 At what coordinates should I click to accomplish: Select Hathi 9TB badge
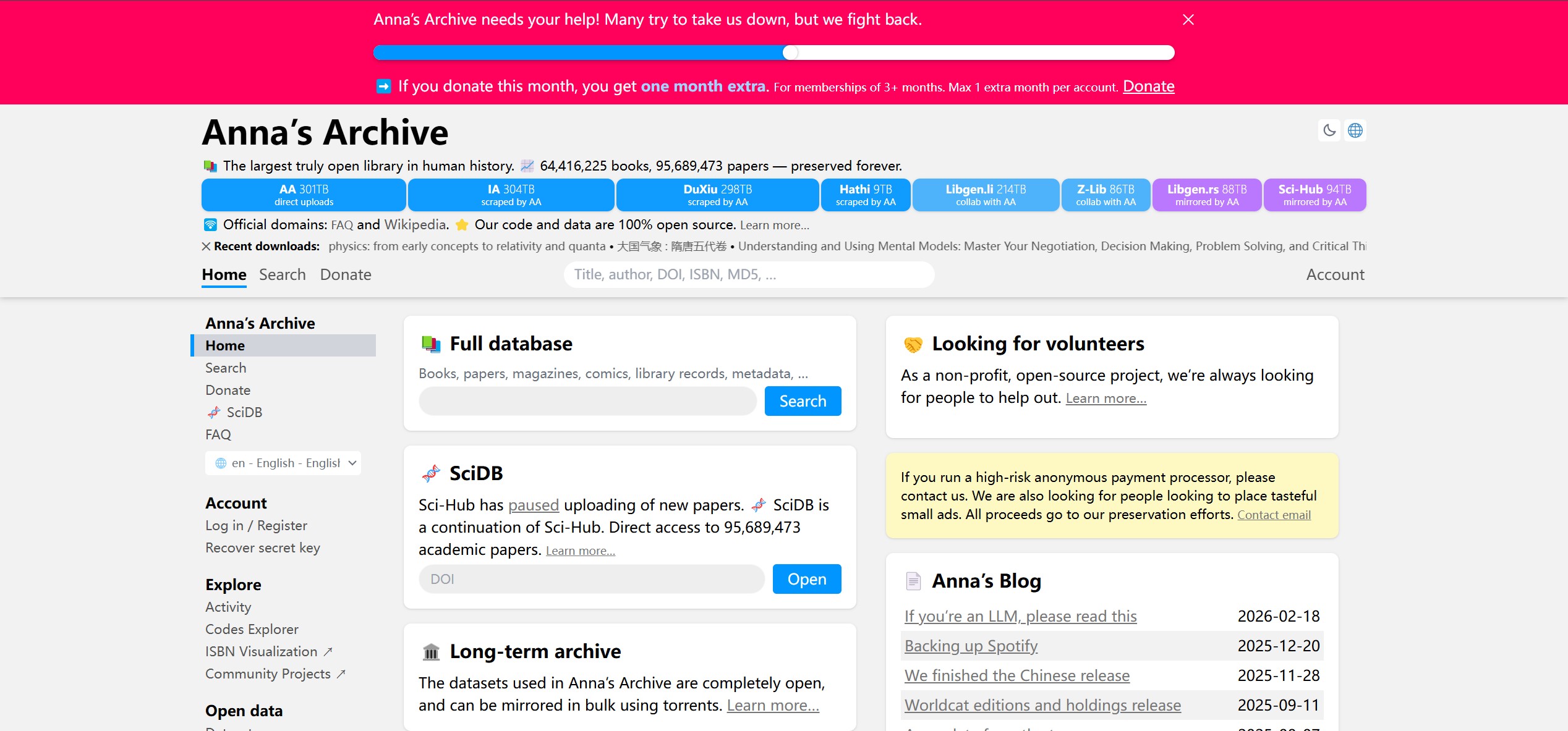pos(866,195)
